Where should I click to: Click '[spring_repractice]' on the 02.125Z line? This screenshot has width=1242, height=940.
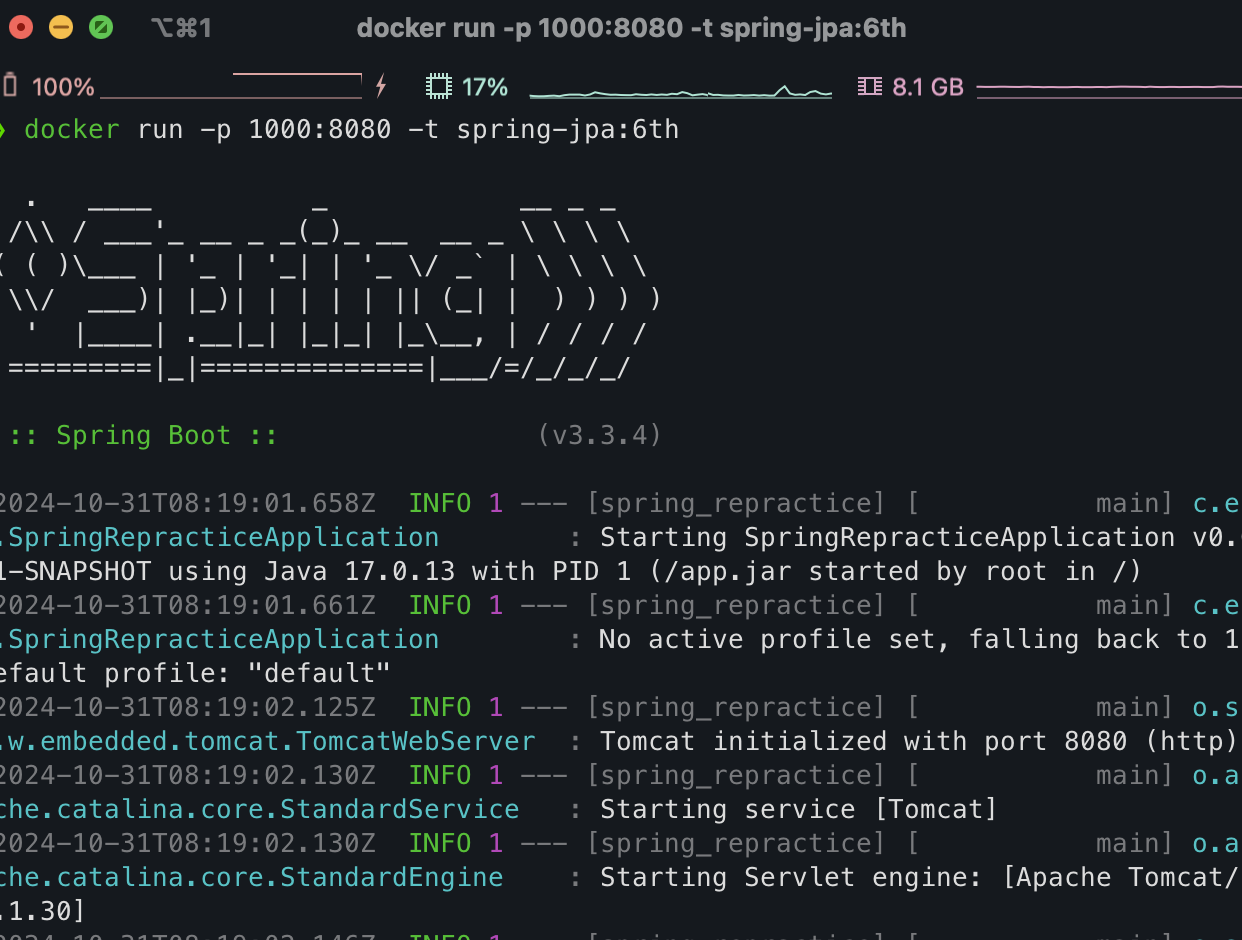(736, 708)
